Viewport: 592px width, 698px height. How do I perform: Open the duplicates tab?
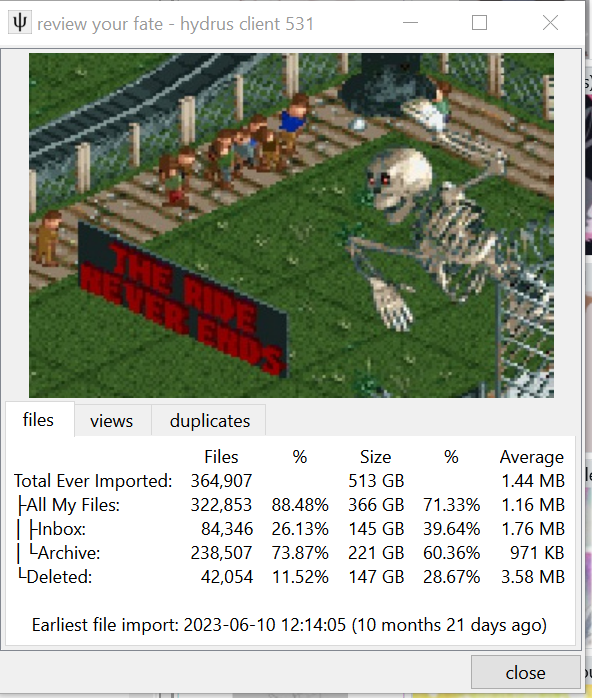tap(210, 421)
